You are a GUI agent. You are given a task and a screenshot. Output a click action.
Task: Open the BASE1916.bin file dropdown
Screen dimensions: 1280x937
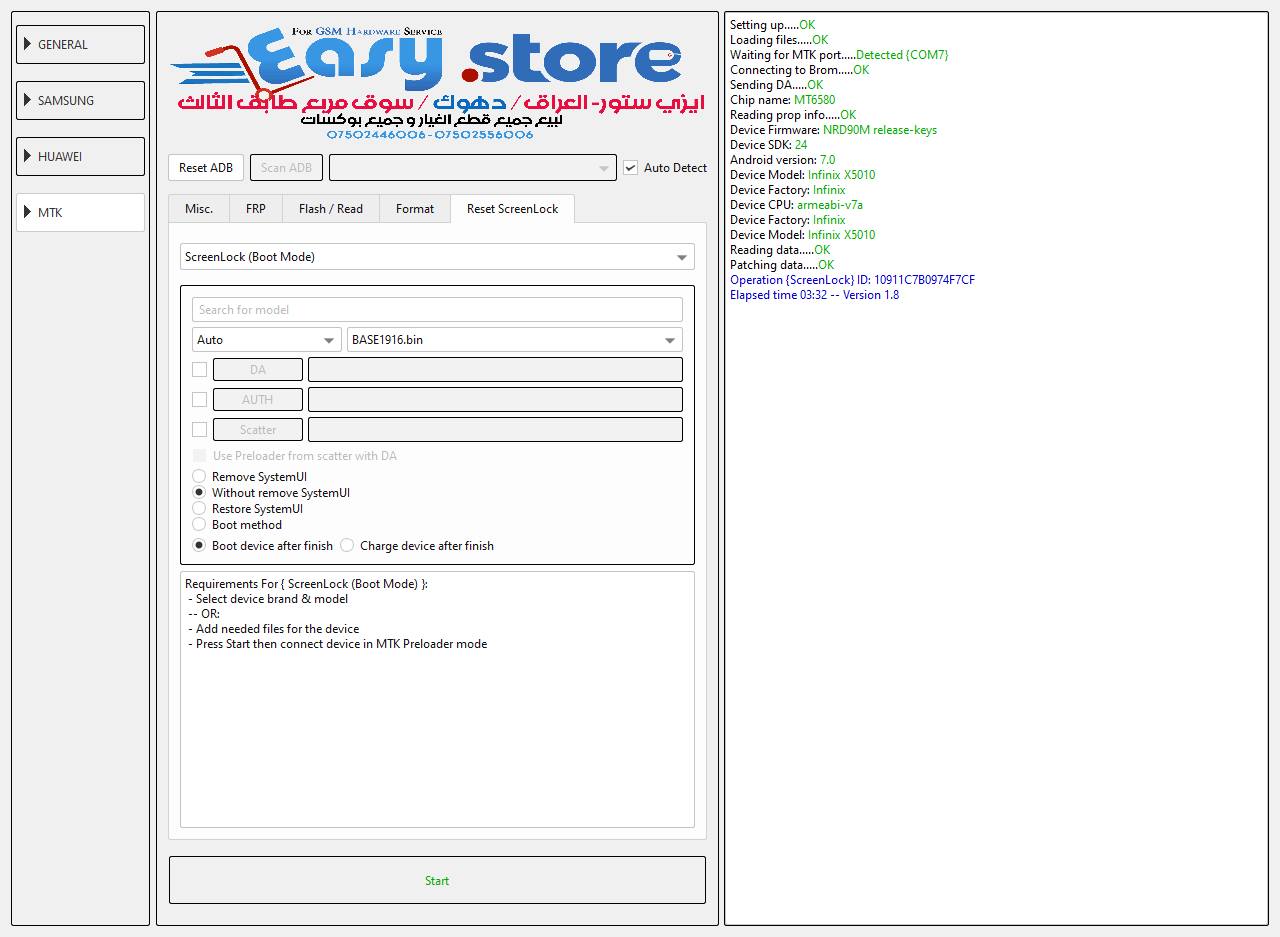point(515,340)
